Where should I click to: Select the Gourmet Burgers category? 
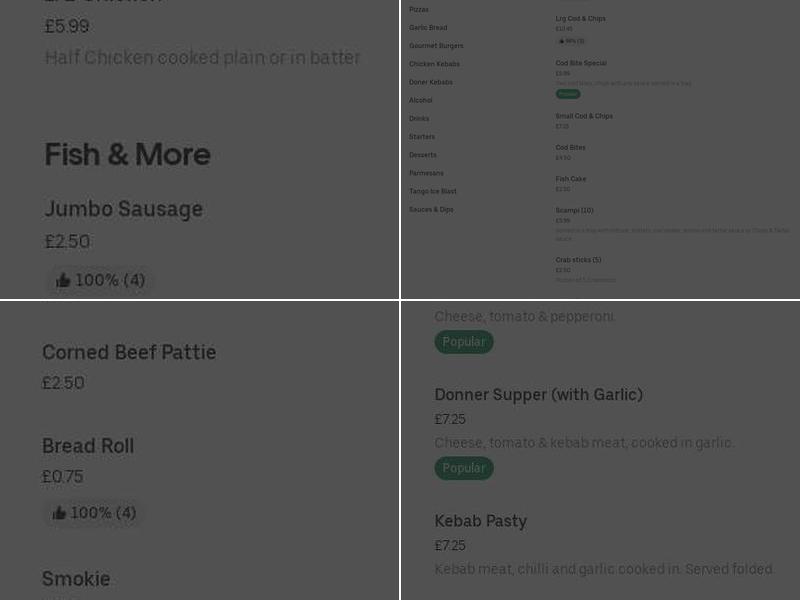point(436,45)
